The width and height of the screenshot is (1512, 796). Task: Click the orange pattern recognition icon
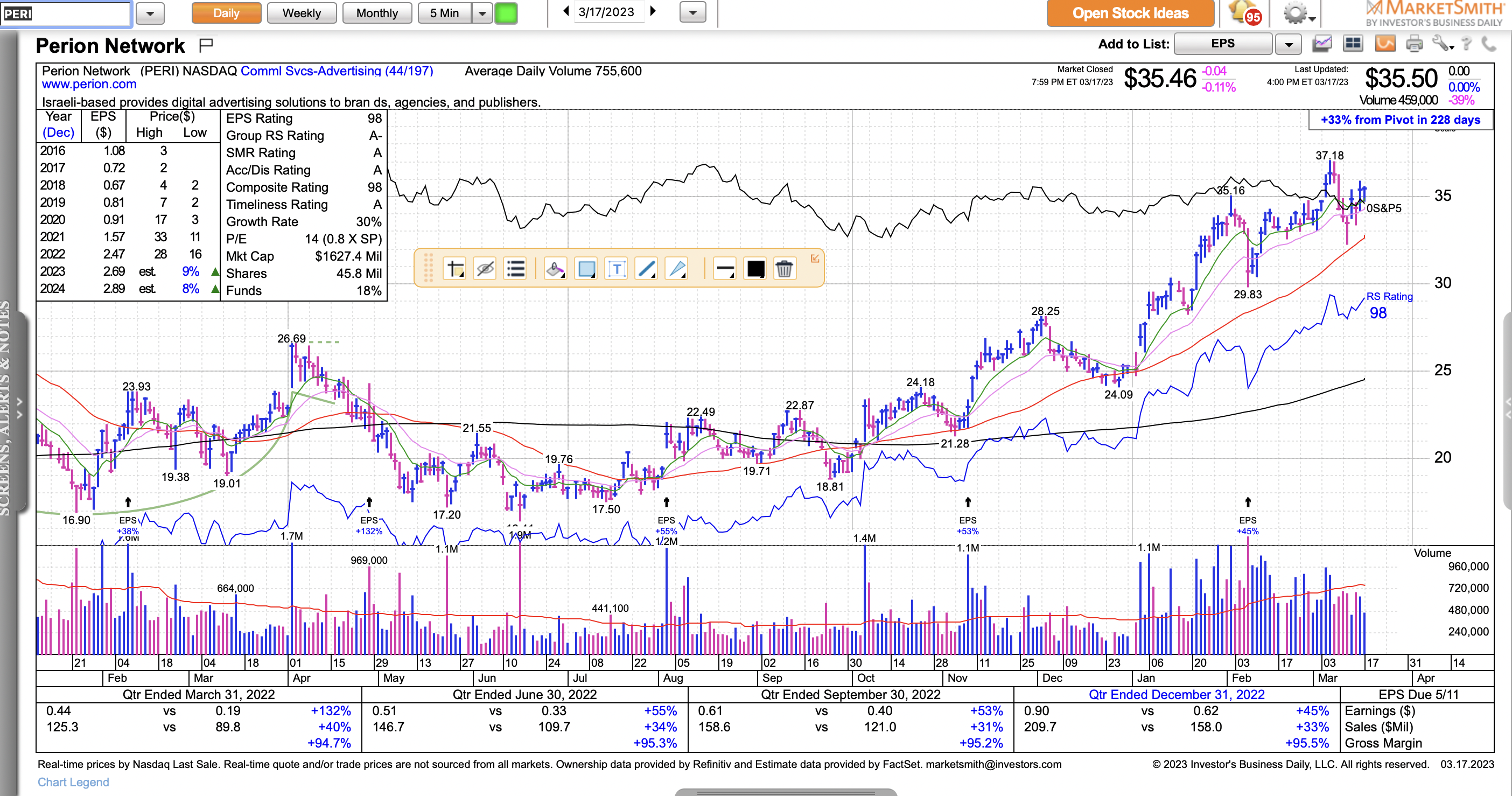pyautogui.click(x=1384, y=44)
